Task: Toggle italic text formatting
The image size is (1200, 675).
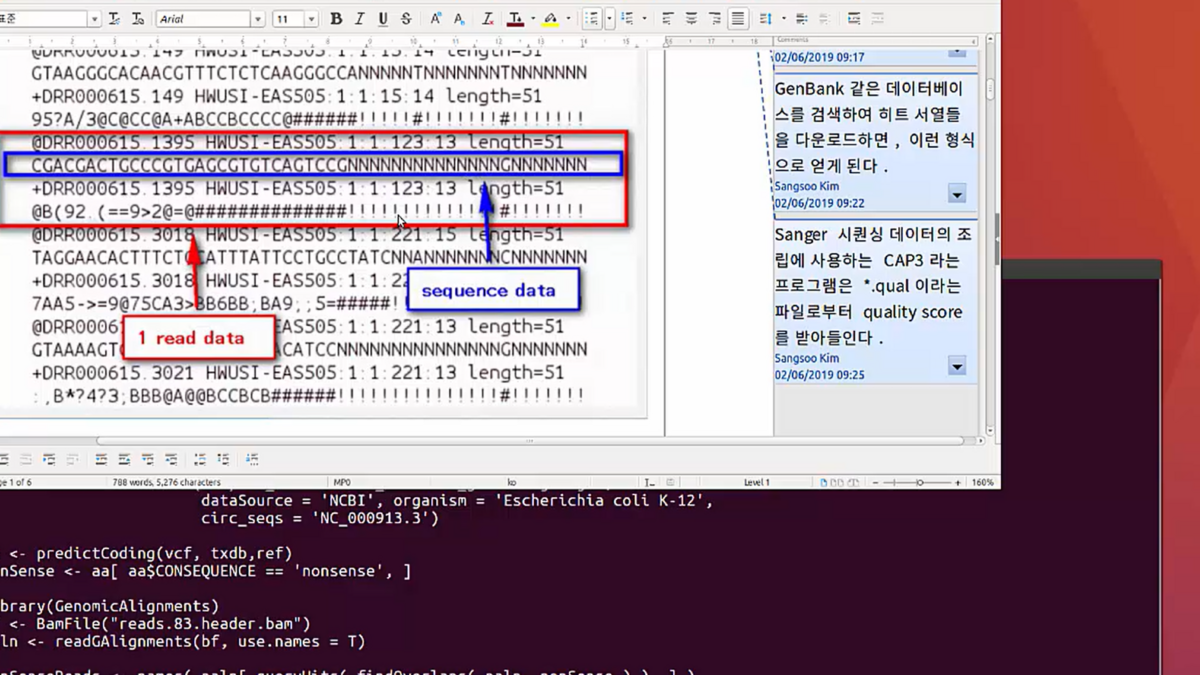Action: 359,19
